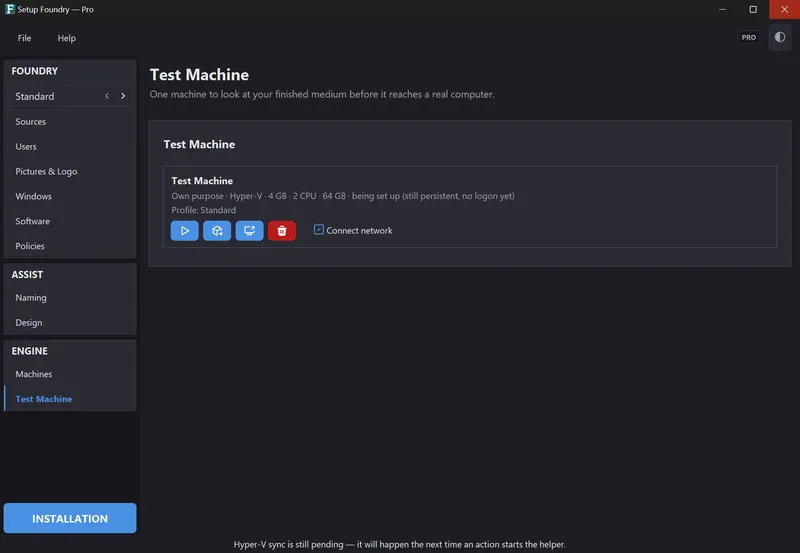Go to previous profile with left chevron
The width and height of the screenshot is (800, 553).
pyautogui.click(x=107, y=96)
